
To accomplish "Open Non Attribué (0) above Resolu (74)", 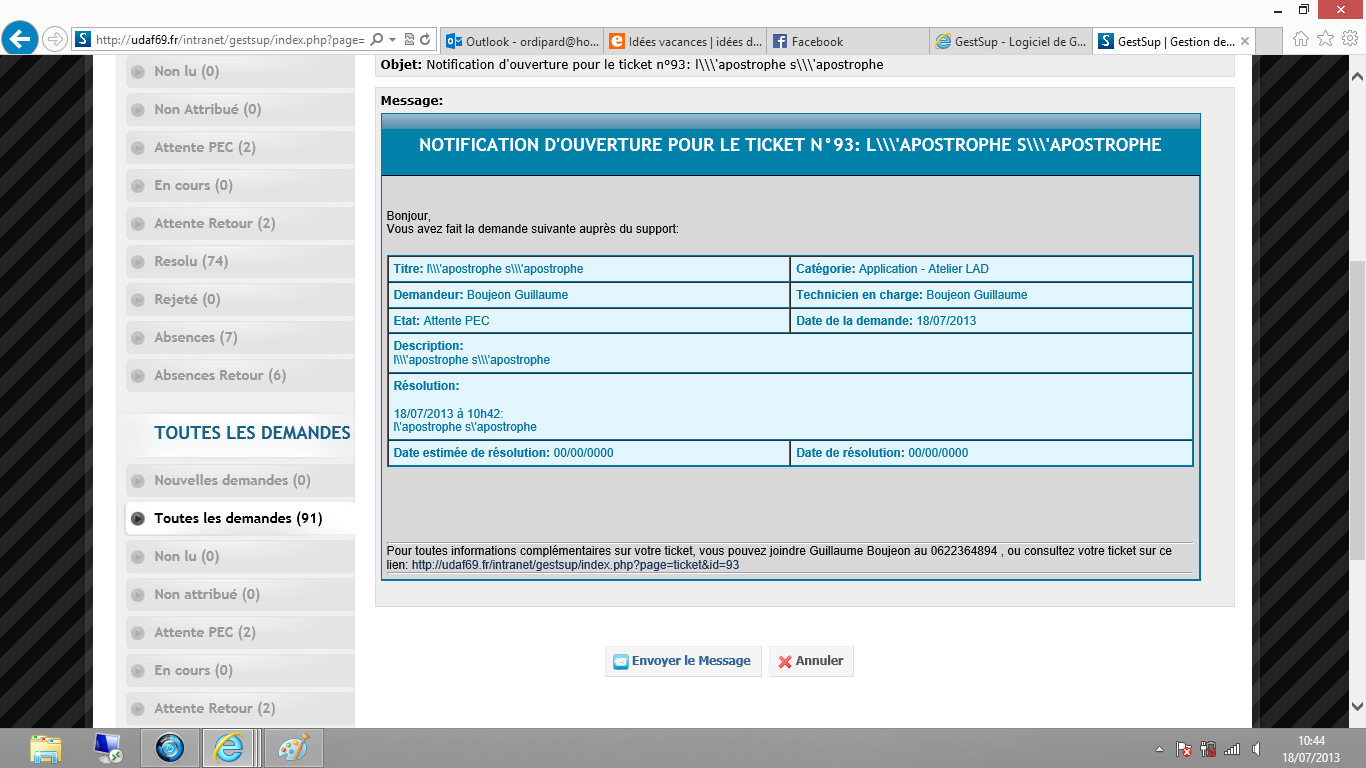I will (240, 110).
